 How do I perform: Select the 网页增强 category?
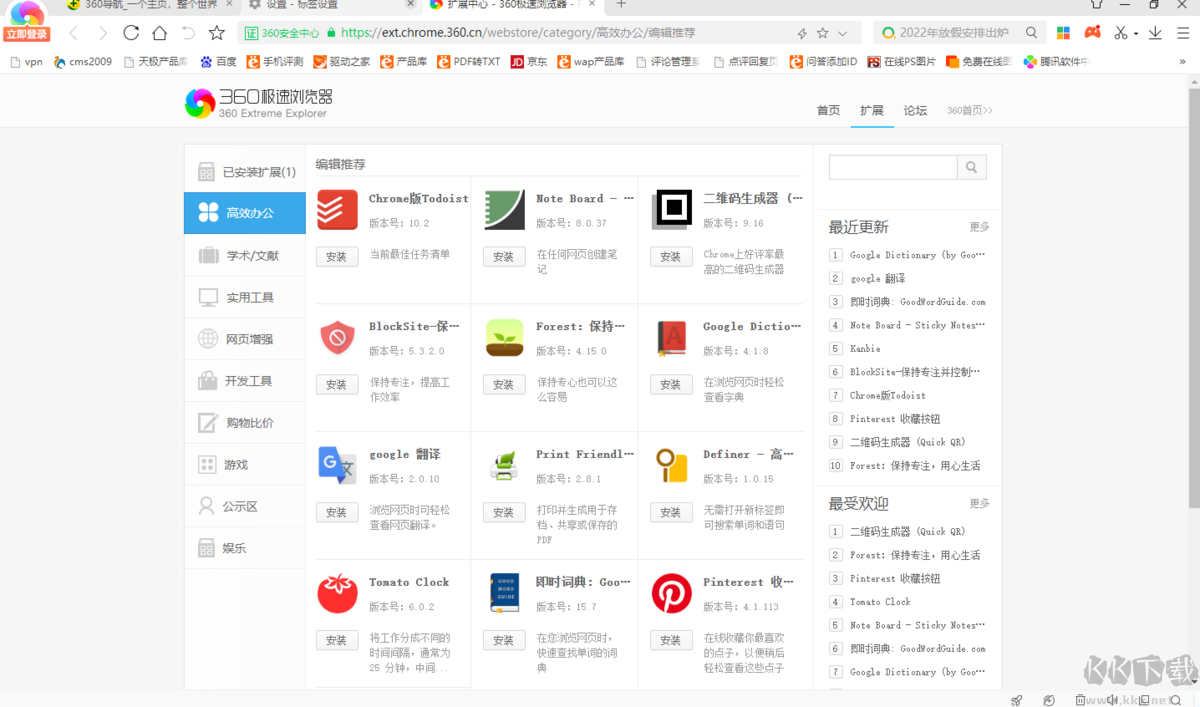[245, 339]
